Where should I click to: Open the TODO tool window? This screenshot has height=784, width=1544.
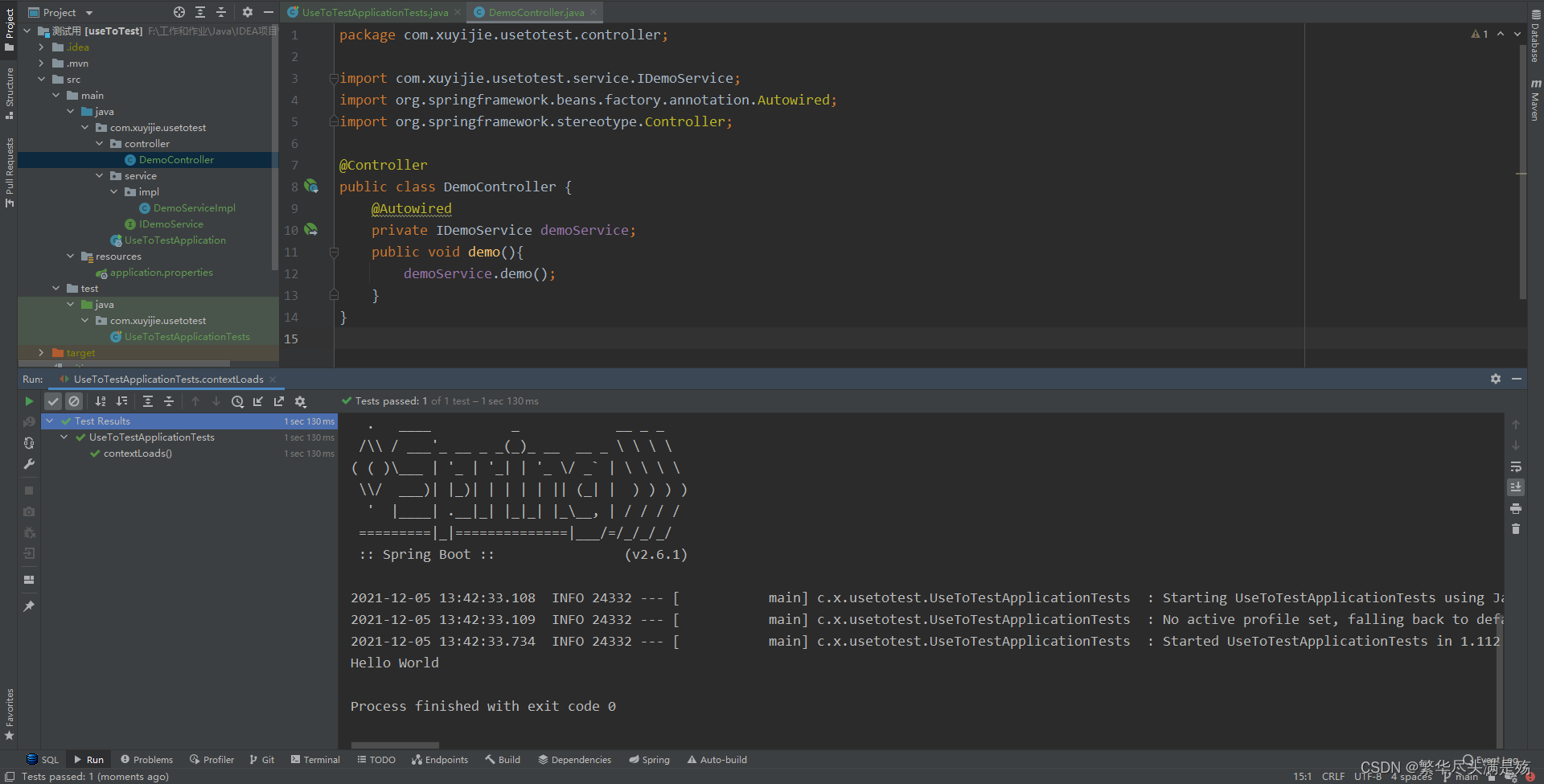(376, 760)
